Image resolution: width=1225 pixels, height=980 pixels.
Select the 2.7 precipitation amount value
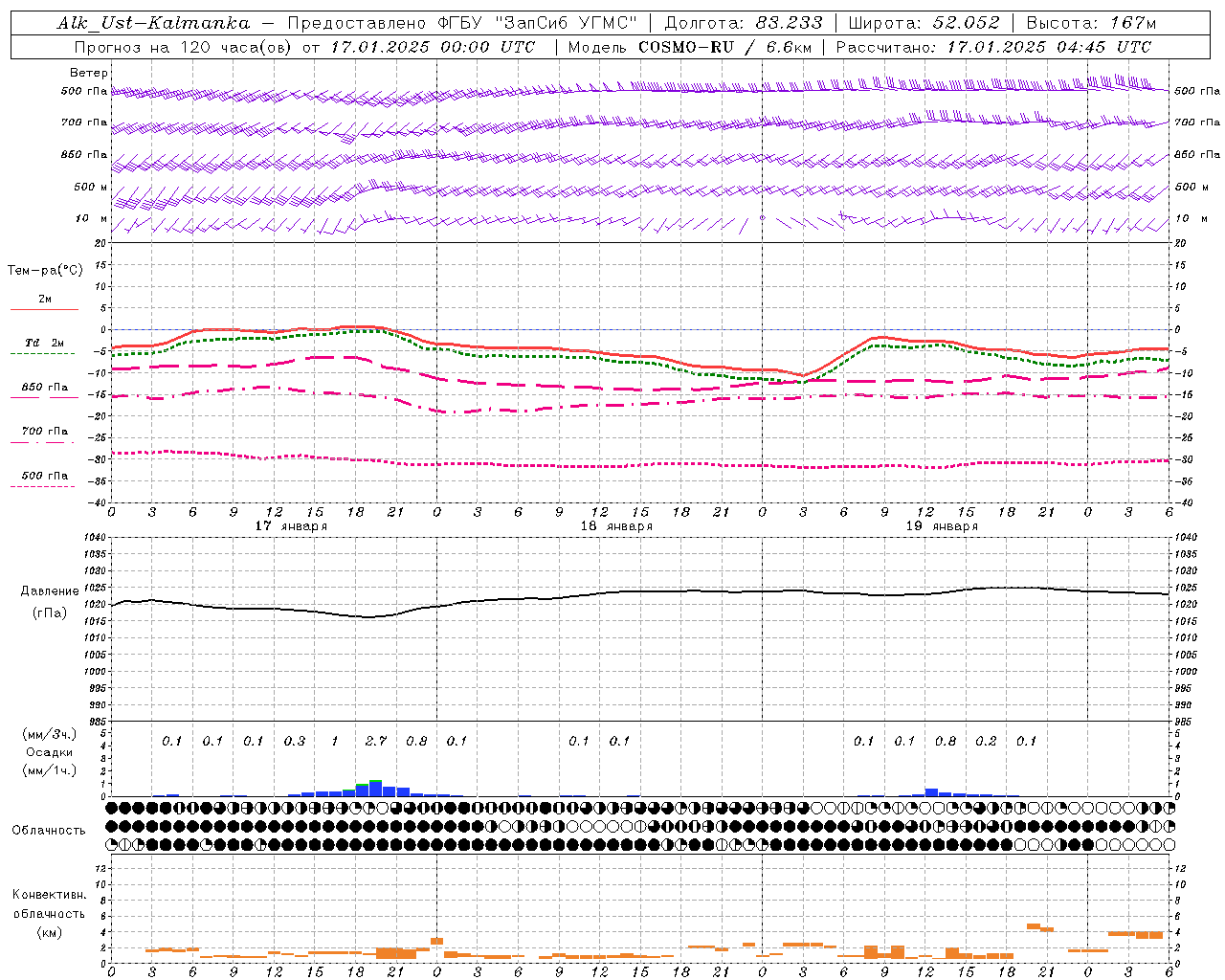click(x=376, y=742)
